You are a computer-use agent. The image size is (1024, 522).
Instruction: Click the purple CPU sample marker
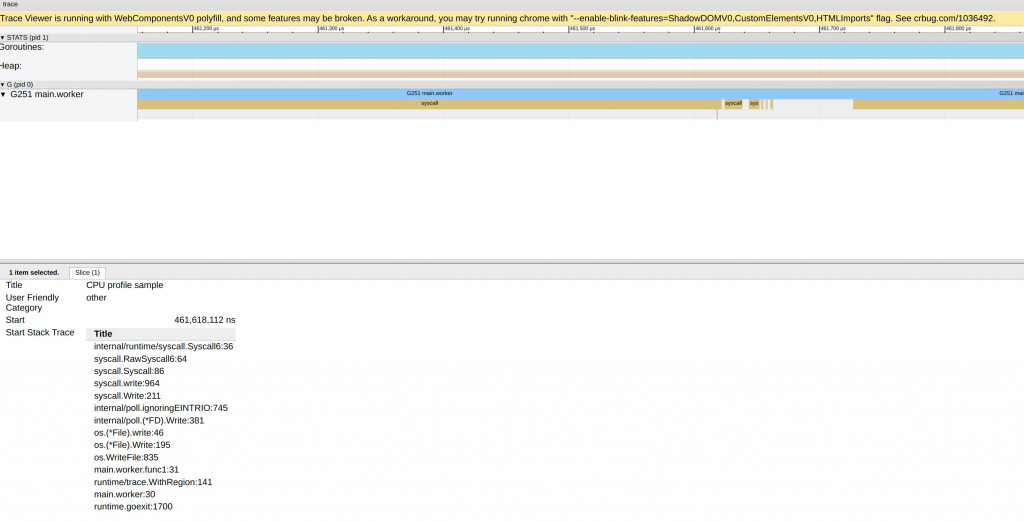(717, 114)
